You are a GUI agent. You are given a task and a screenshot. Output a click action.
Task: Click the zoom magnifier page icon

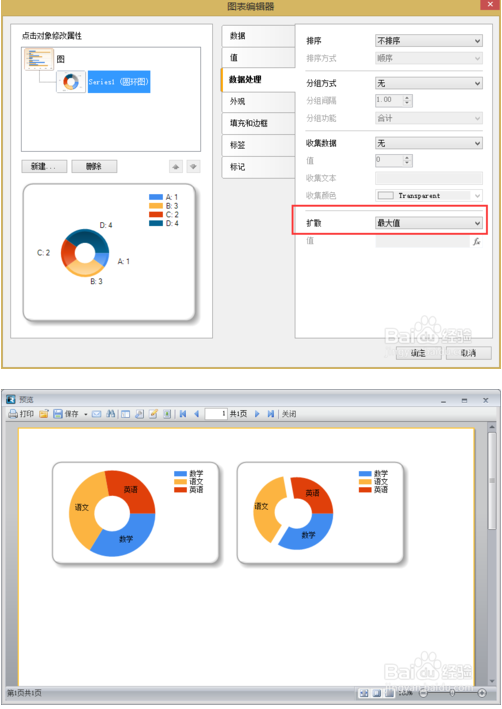139,414
